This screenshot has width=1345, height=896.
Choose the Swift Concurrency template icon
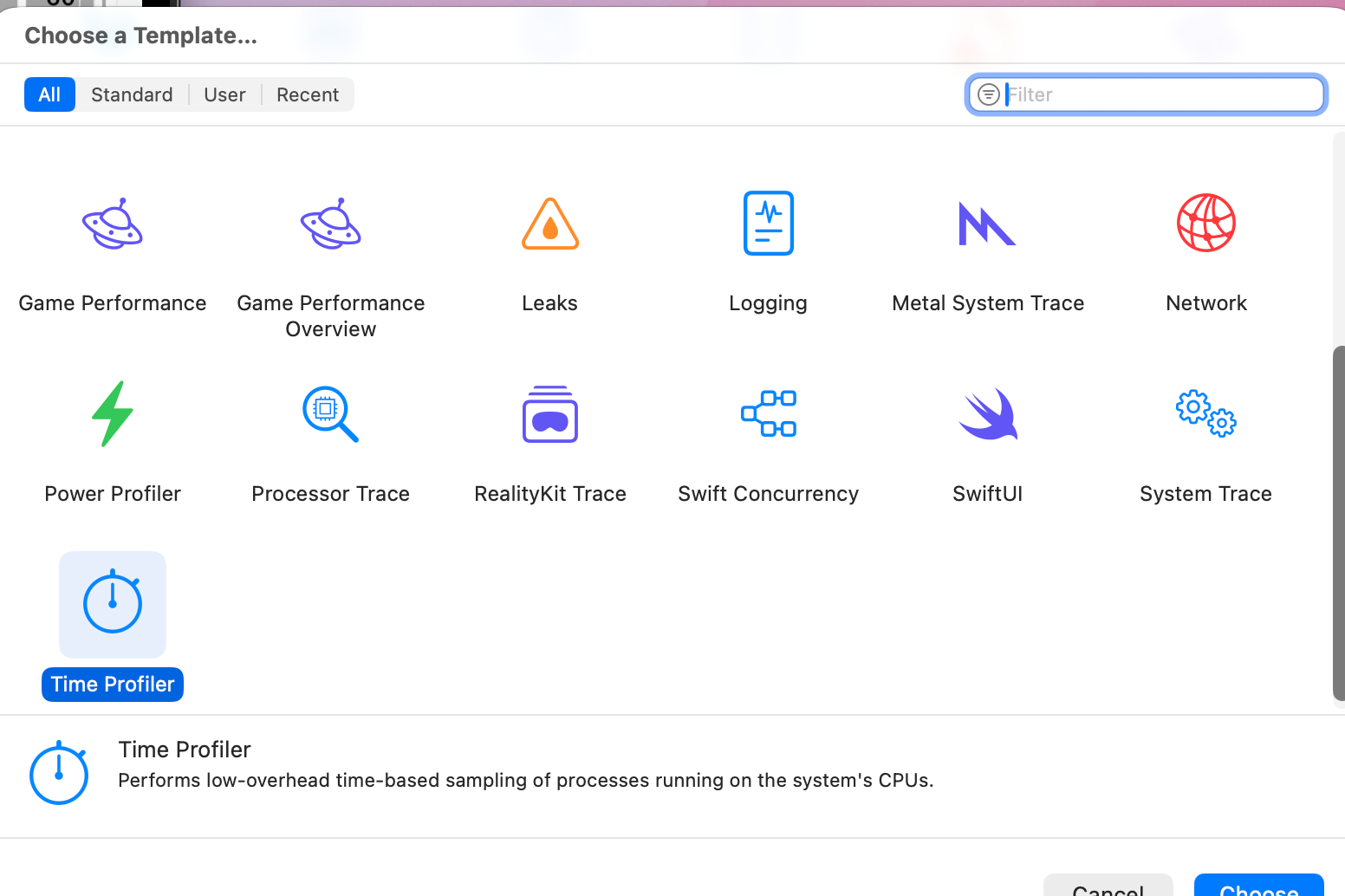(x=769, y=413)
